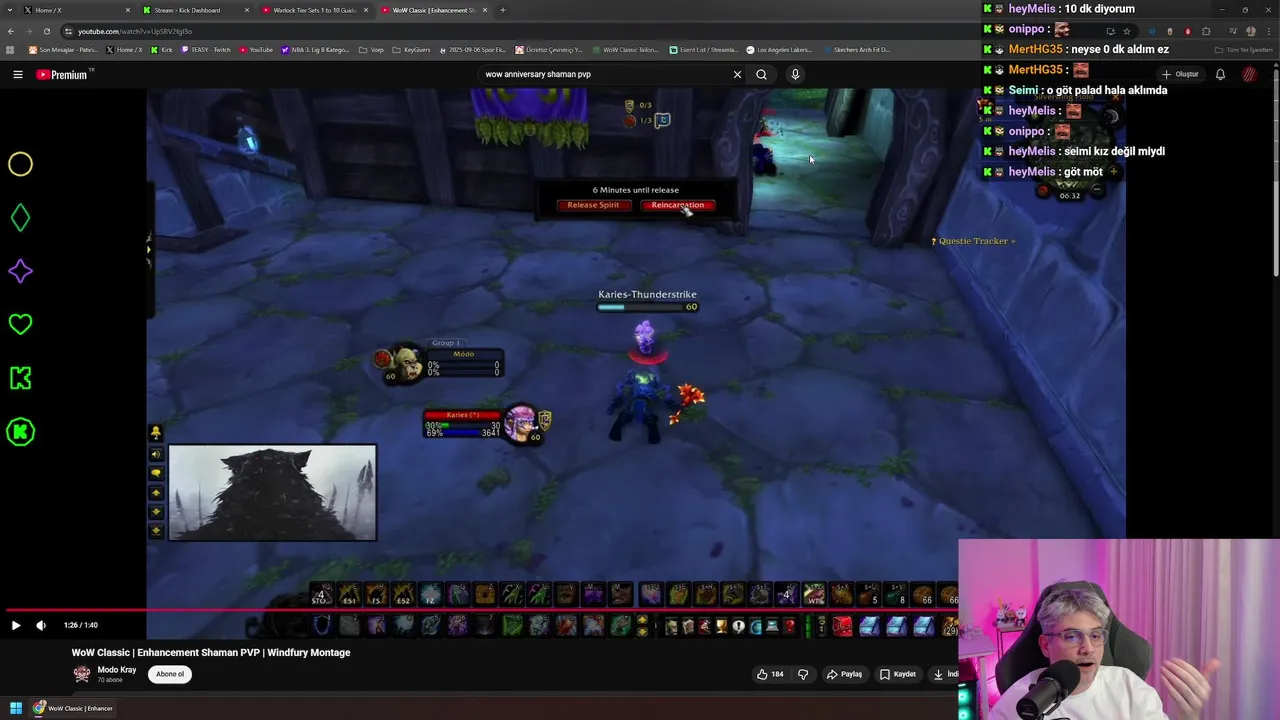This screenshot has width=1280, height=720.
Task: Open the KeyGivers bookmarks folder
Action: tap(411, 49)
